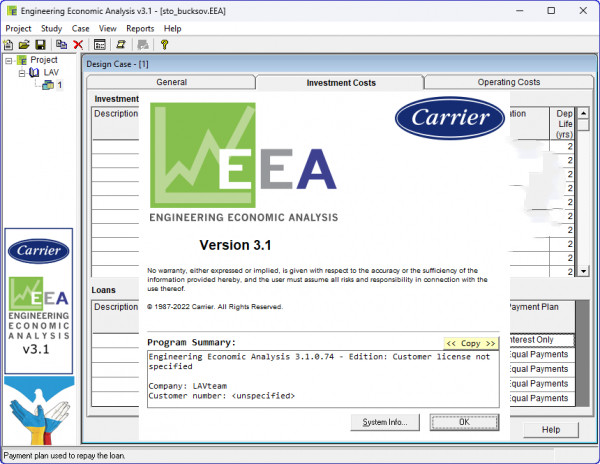Maximize the application window
This screenshot has height=464, width=600.
click(551, 11)
